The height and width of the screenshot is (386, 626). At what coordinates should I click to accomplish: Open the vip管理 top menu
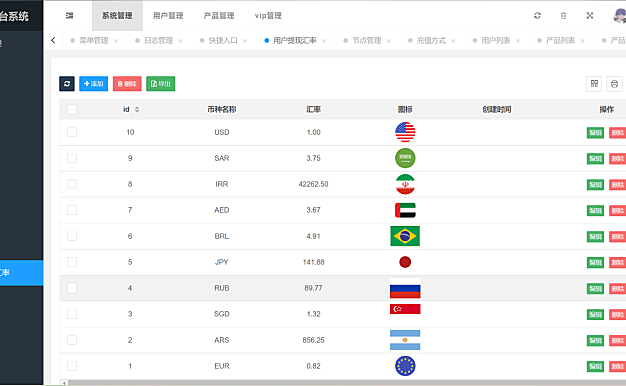click(x=268, y=16)
